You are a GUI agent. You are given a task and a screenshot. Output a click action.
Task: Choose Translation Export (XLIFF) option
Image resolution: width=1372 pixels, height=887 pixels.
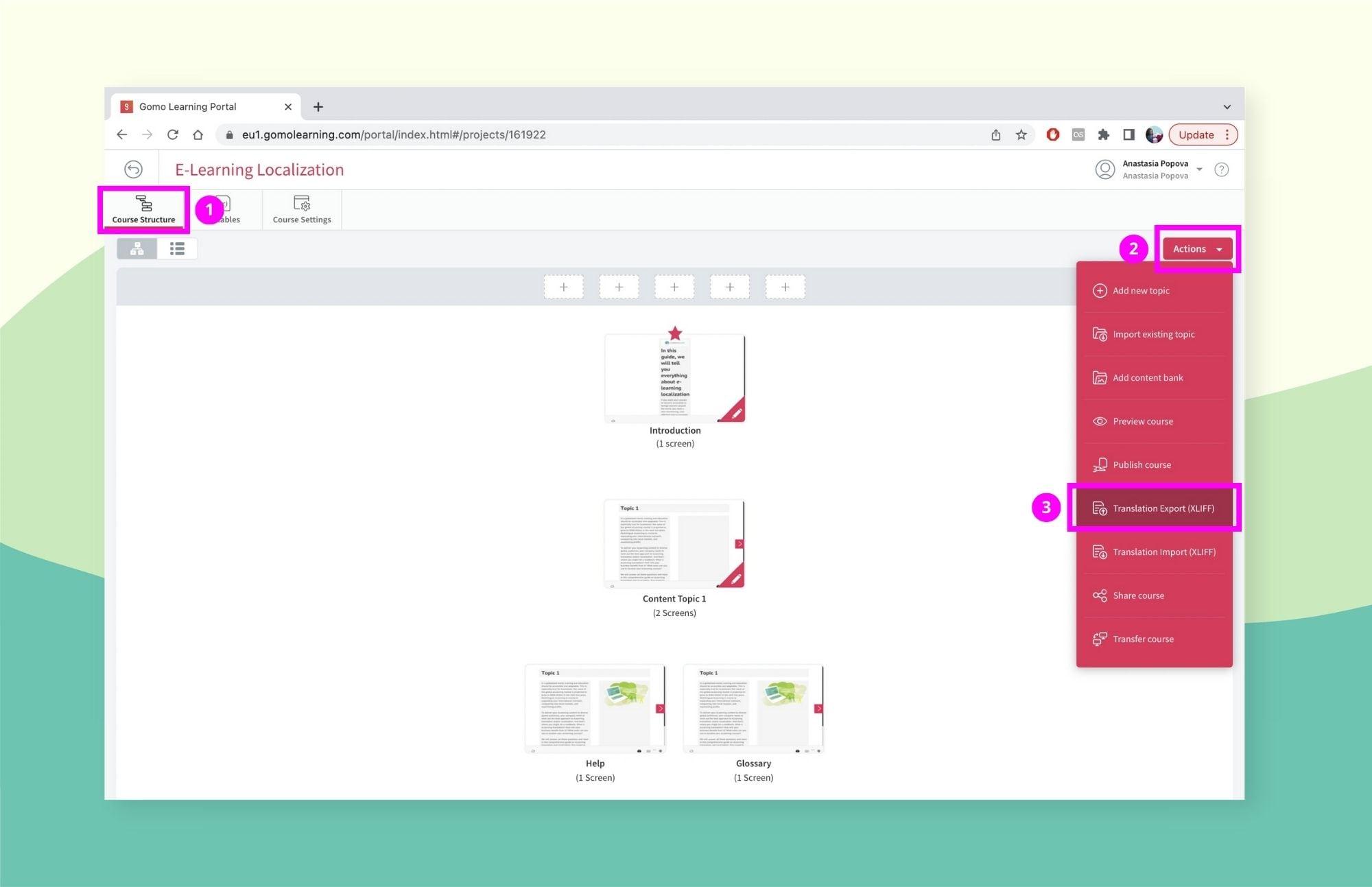[1163, 508]
